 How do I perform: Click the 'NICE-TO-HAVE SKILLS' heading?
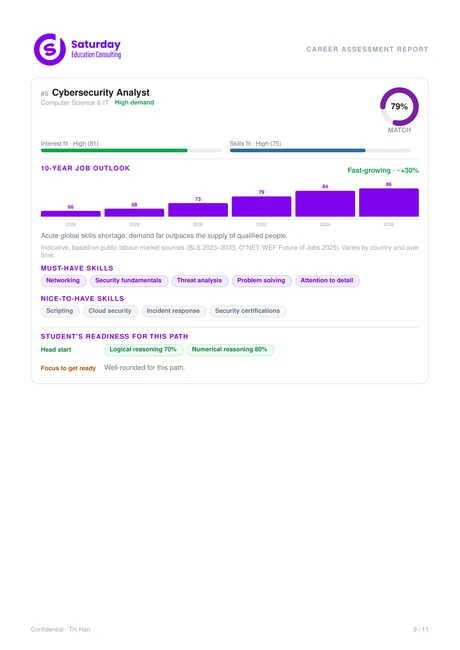click(x=82, y=298)
